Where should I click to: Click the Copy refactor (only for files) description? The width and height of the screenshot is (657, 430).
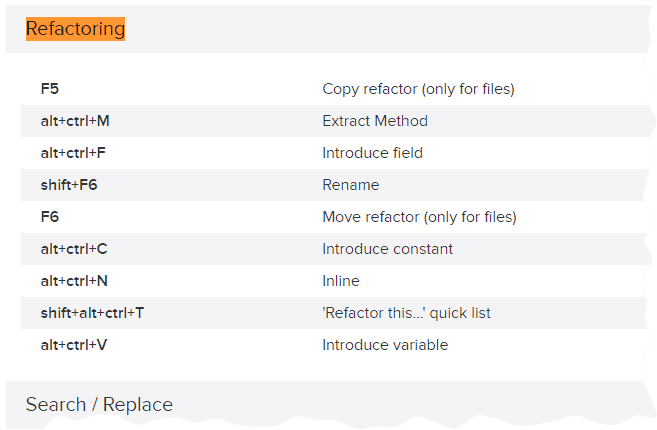[x=418, y=89]
